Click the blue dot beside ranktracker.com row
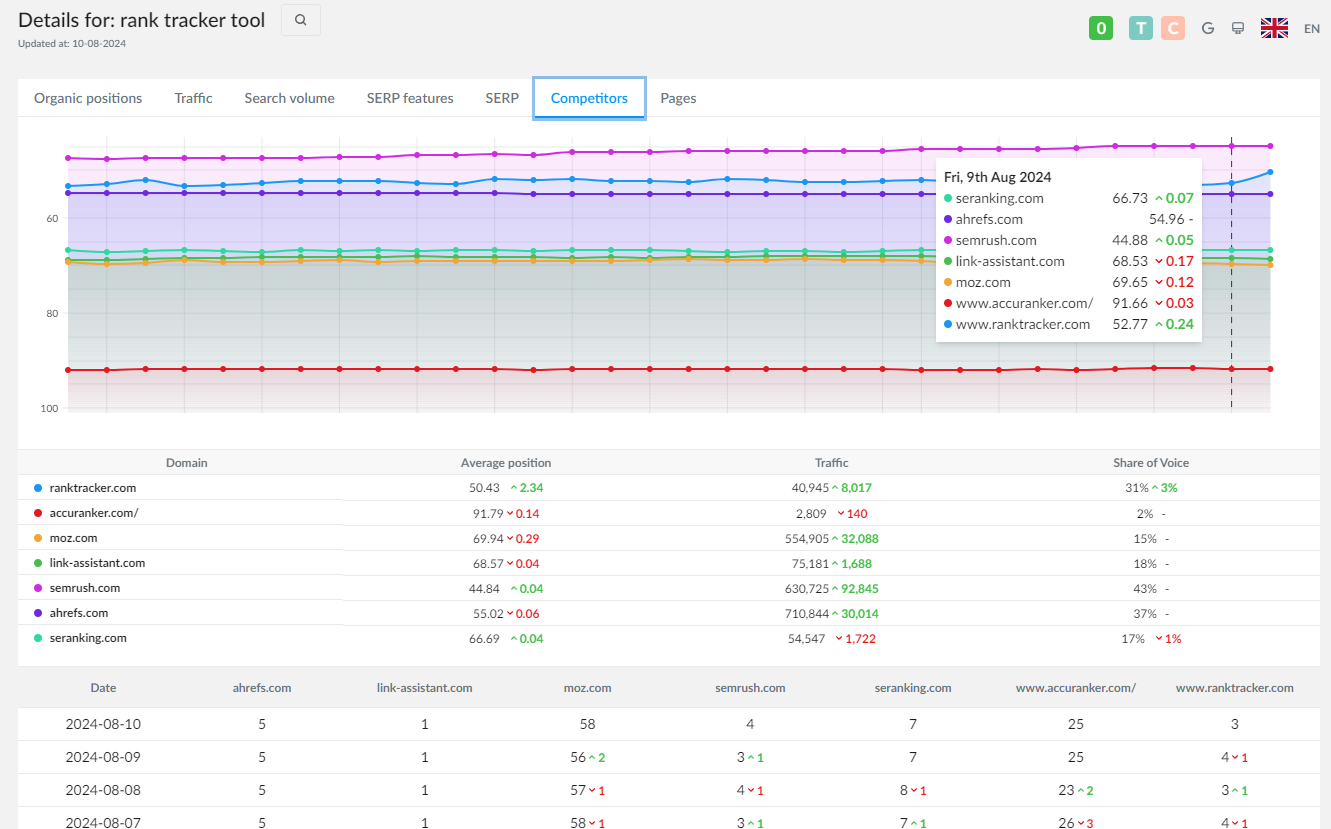Screen dimensions: 1331x829 coord(38,488)
